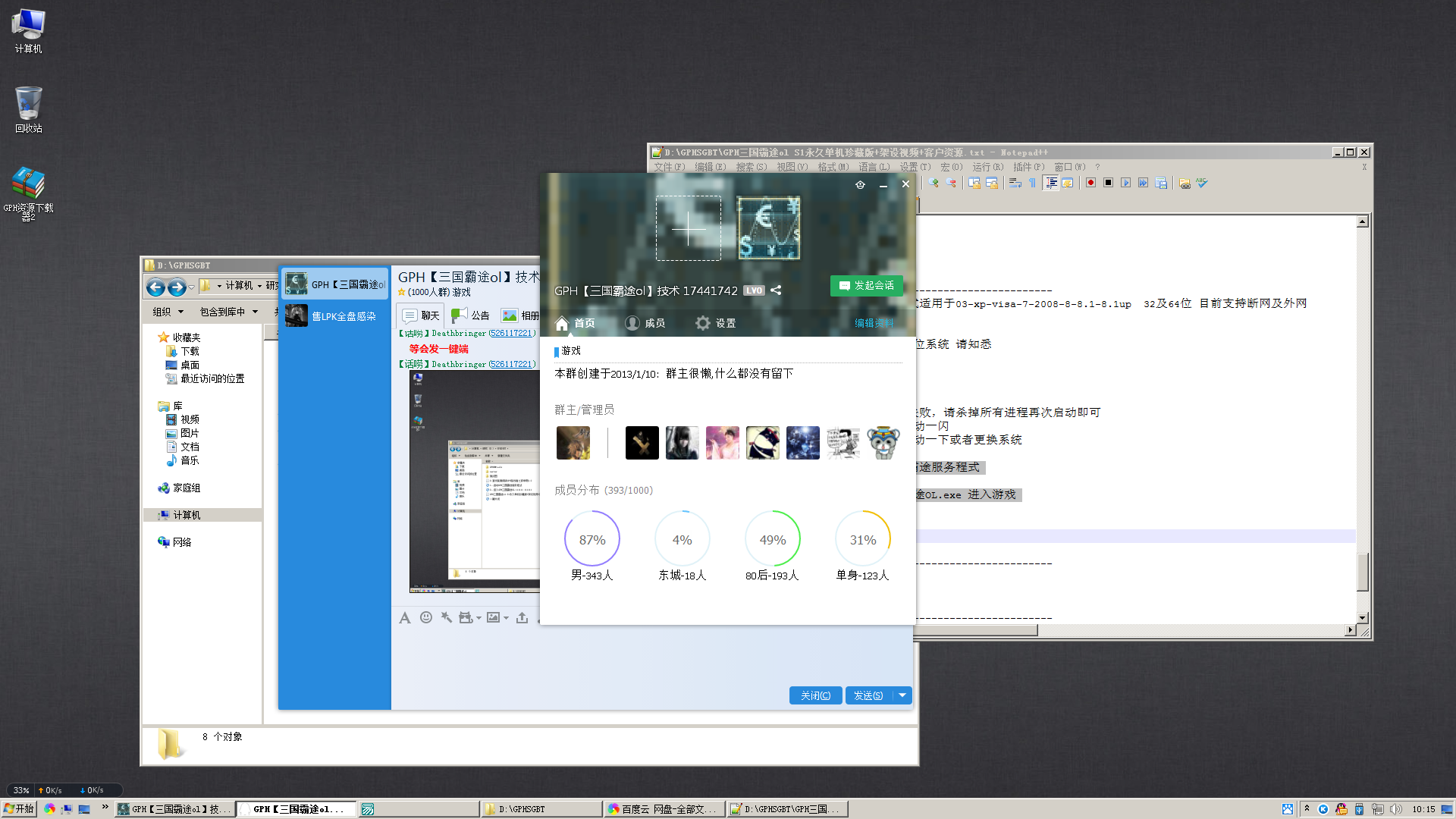
Task: Click zoom in icon in Notepad++ toolbar
Action: (934, 183)
